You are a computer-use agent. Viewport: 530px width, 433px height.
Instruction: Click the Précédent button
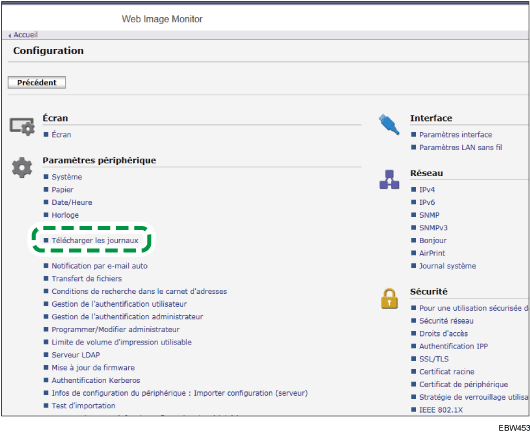(37, 82)
